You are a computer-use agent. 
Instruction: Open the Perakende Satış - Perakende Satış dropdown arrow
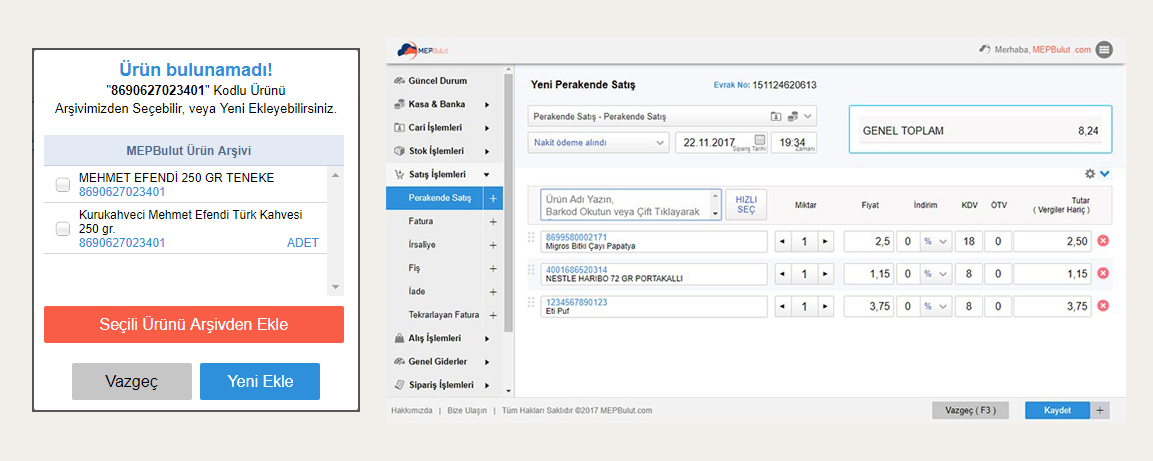pyautogui.click(x=808, y=116)
